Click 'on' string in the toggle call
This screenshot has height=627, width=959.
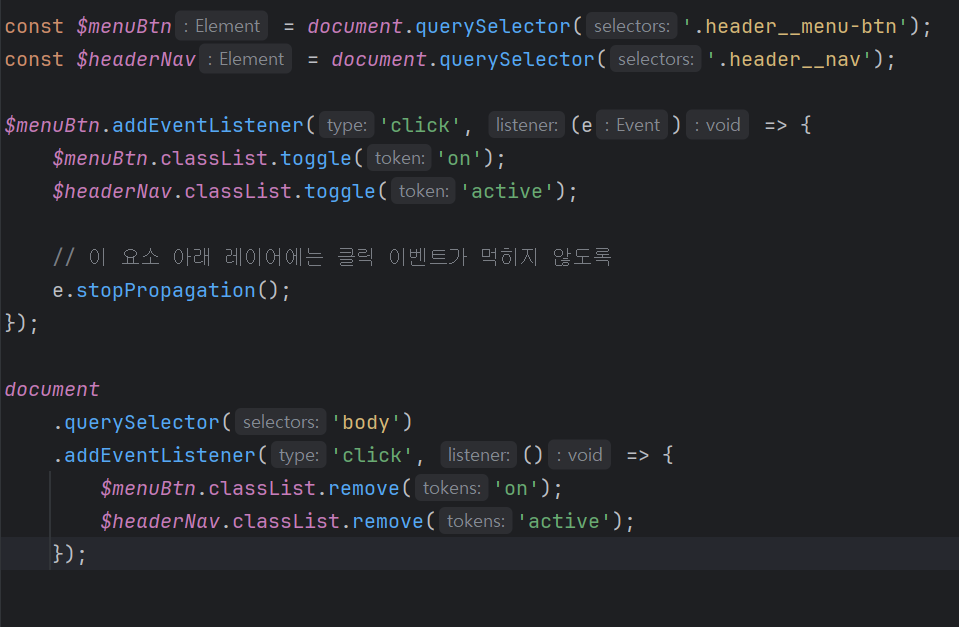point(459,158)
